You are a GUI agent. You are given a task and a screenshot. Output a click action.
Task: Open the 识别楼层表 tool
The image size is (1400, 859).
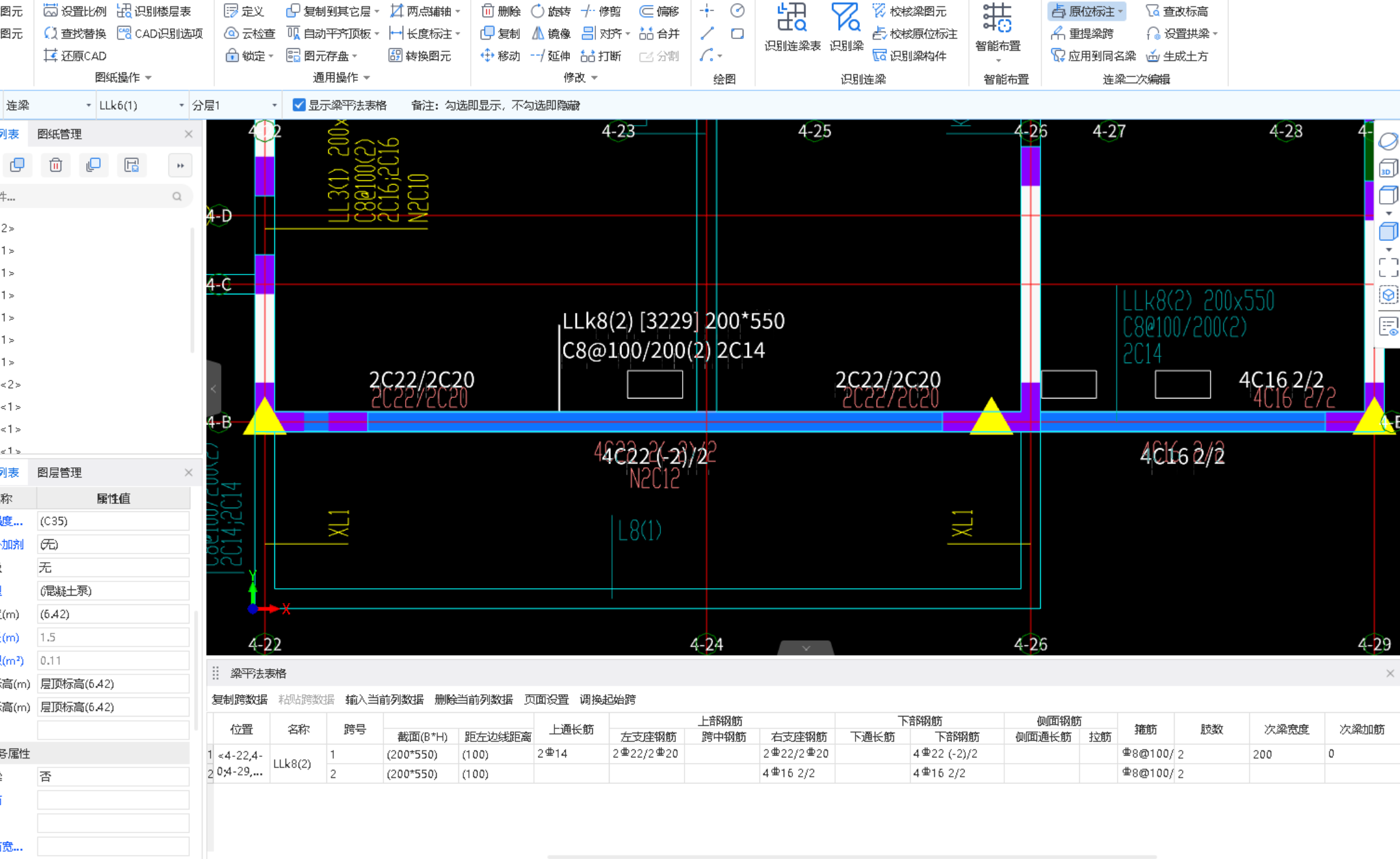pos(154,11)
